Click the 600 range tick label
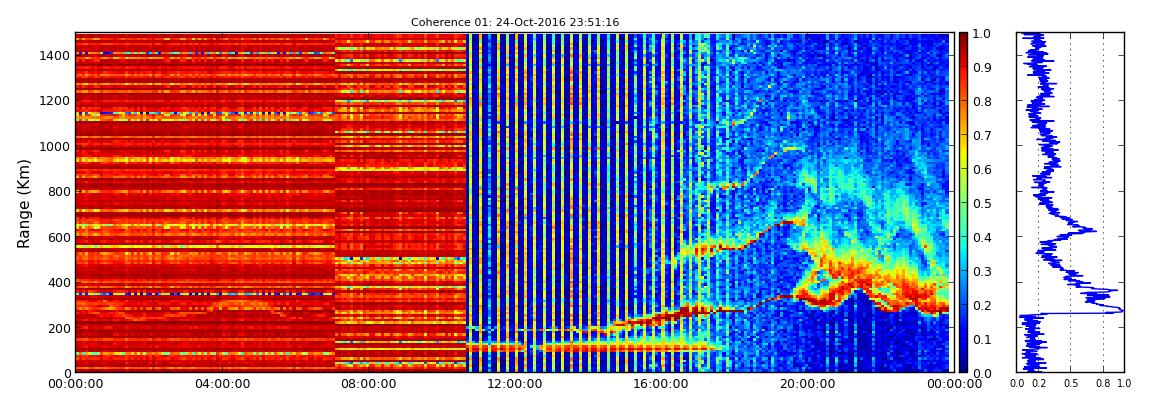The height and width of the screenshot is (407, 1150). (59, 237)
